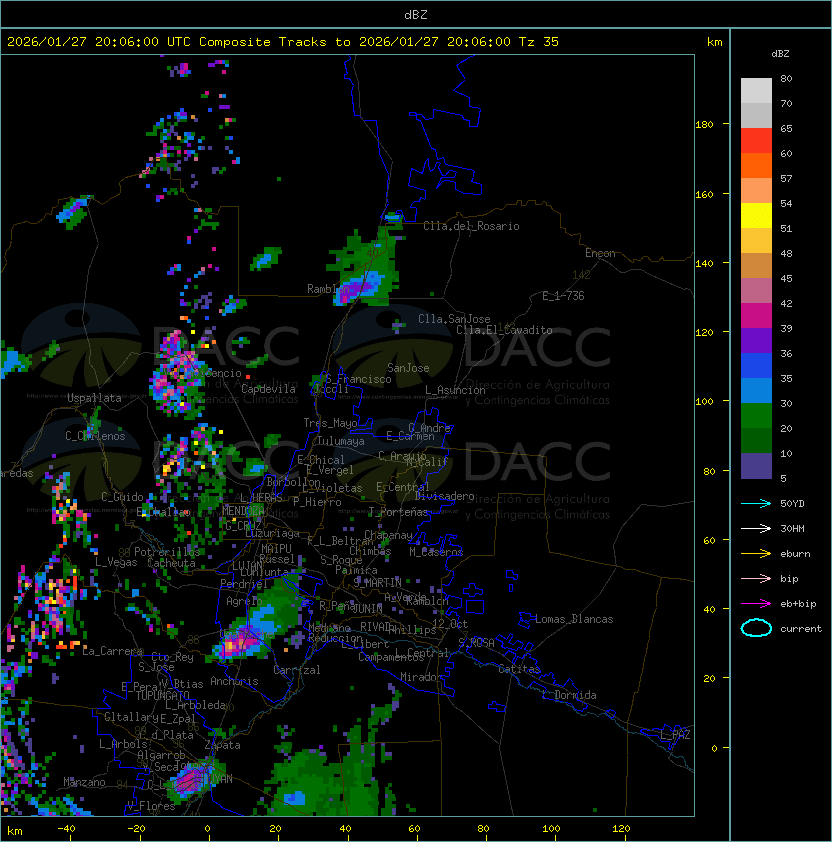832x842 pixels.
Task: Click the 'eb+bip' legend label
Action: pos(798,604)
